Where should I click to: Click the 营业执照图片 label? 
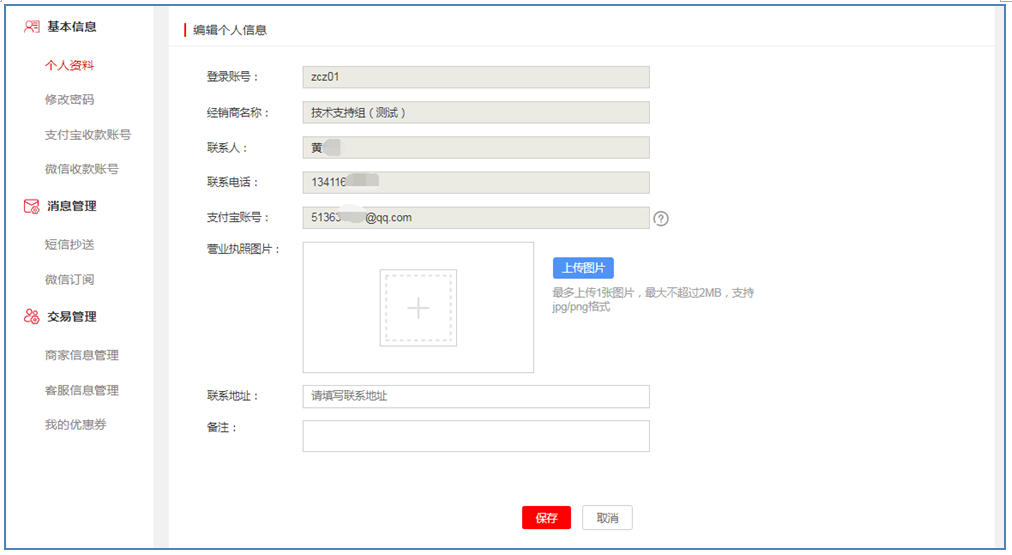(243, 249)
